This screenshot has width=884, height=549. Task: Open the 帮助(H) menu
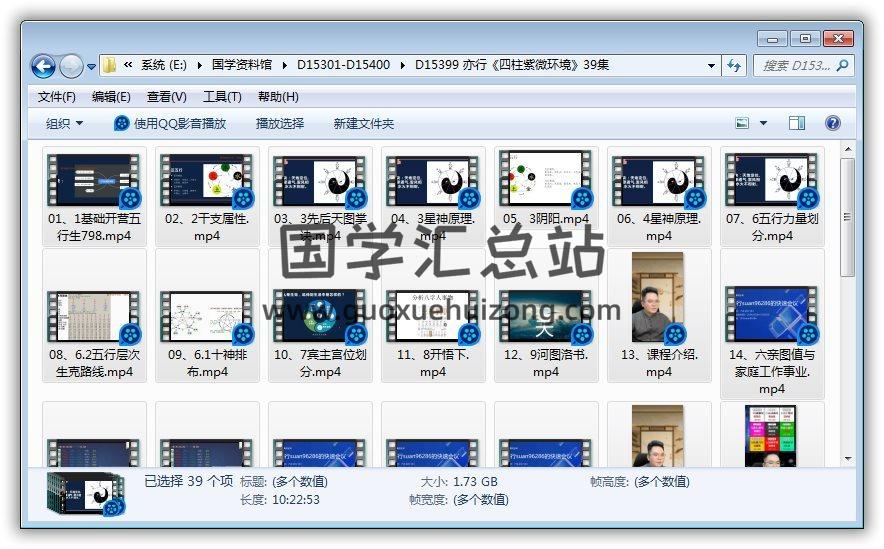pos(278,97)
